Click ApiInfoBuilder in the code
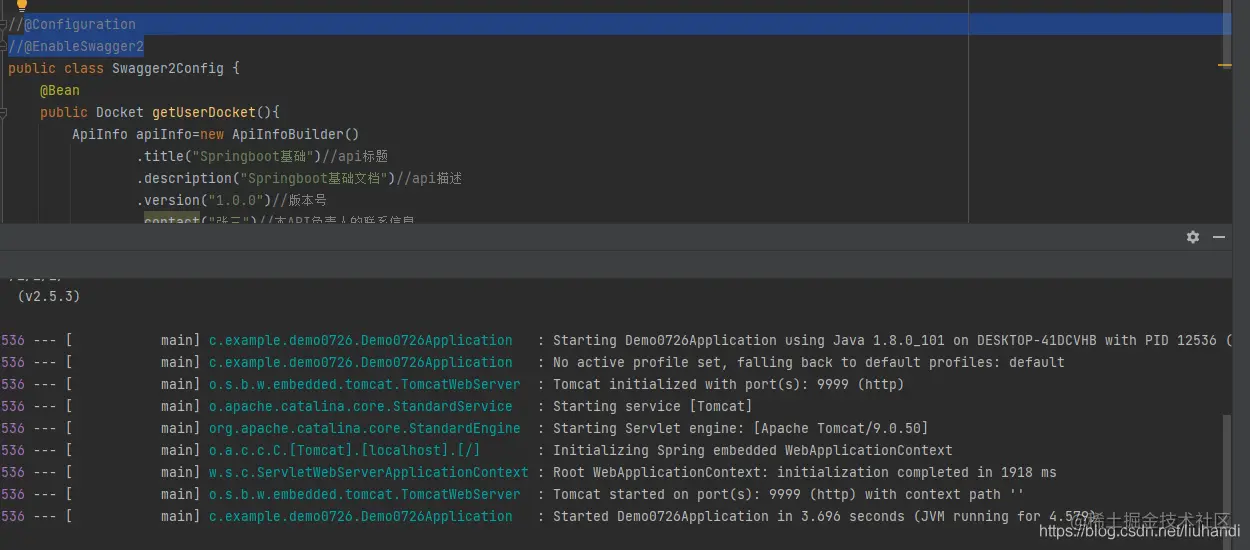This screenshot has width=1250, height=550. (288, 134)
